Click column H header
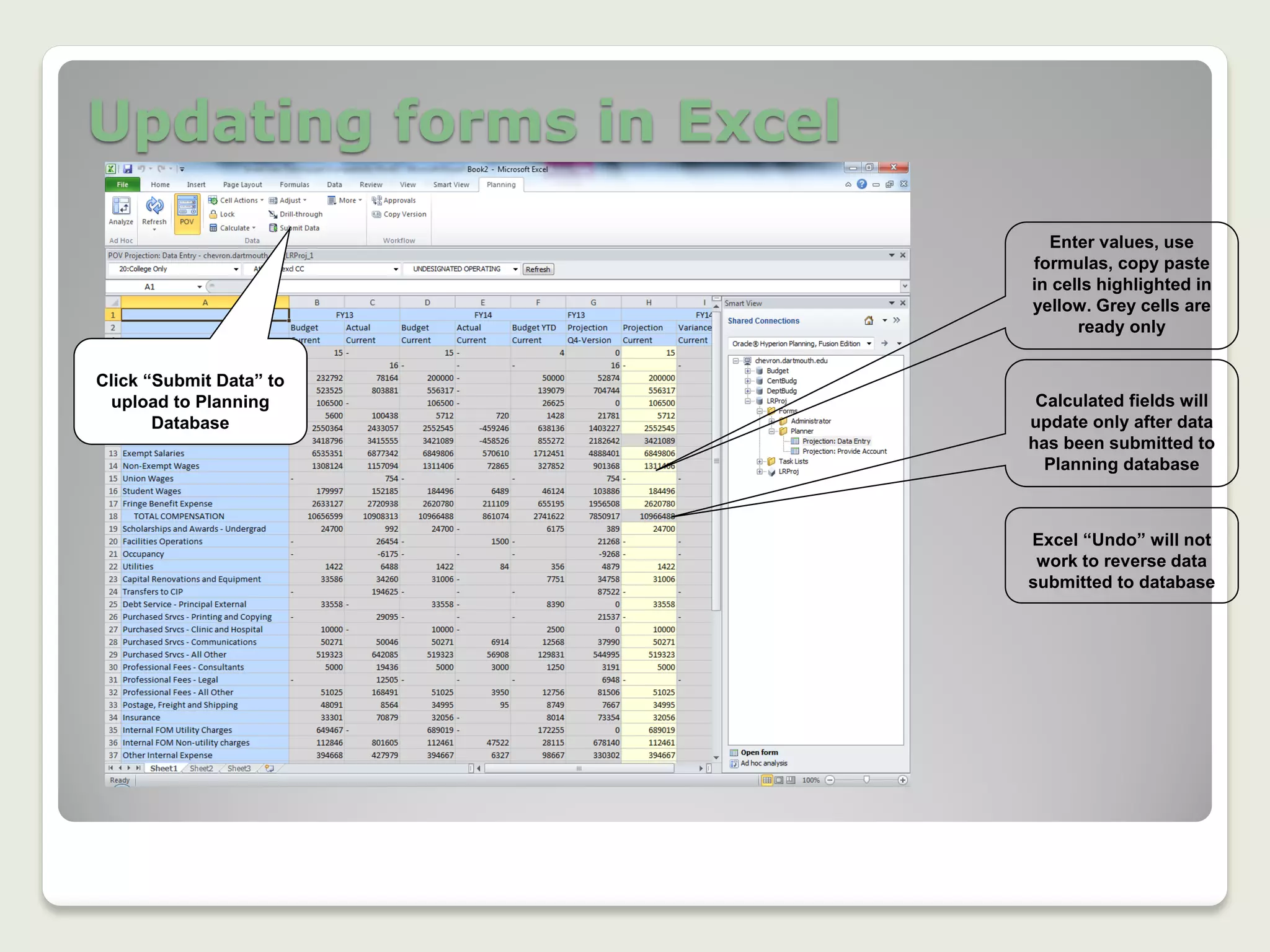Viewport: 1270px width, 952px height. 649,302
